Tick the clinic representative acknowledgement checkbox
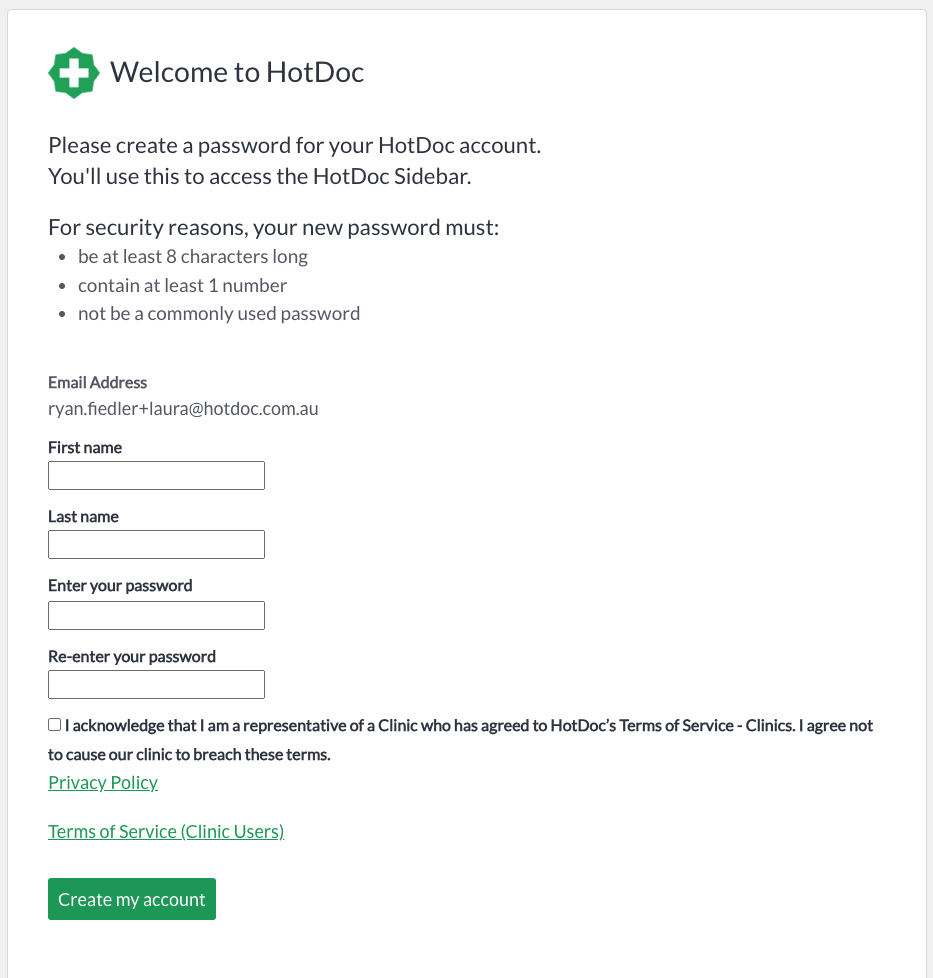 (55, 724)
